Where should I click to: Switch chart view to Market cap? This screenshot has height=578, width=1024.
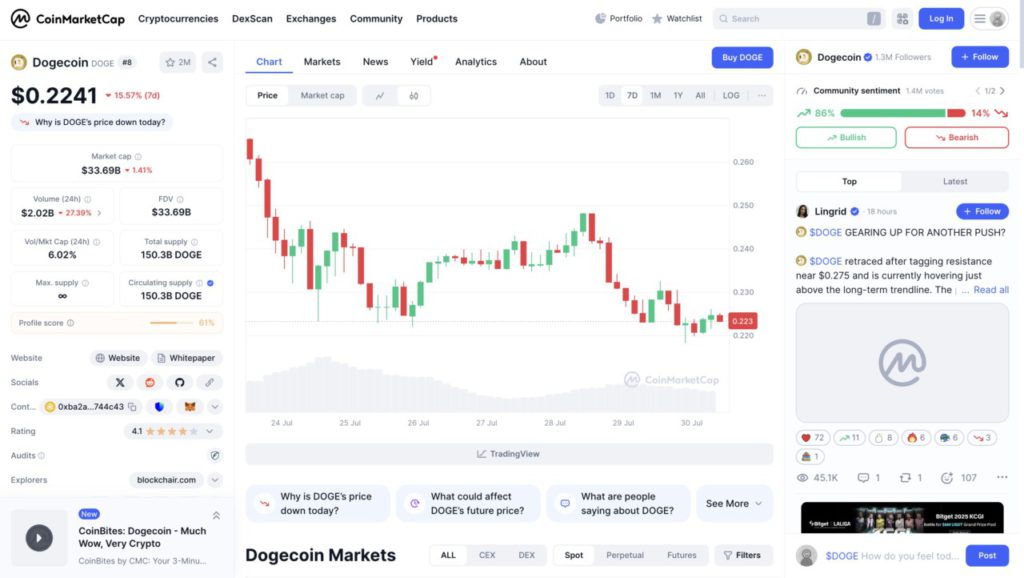(322, 95)
